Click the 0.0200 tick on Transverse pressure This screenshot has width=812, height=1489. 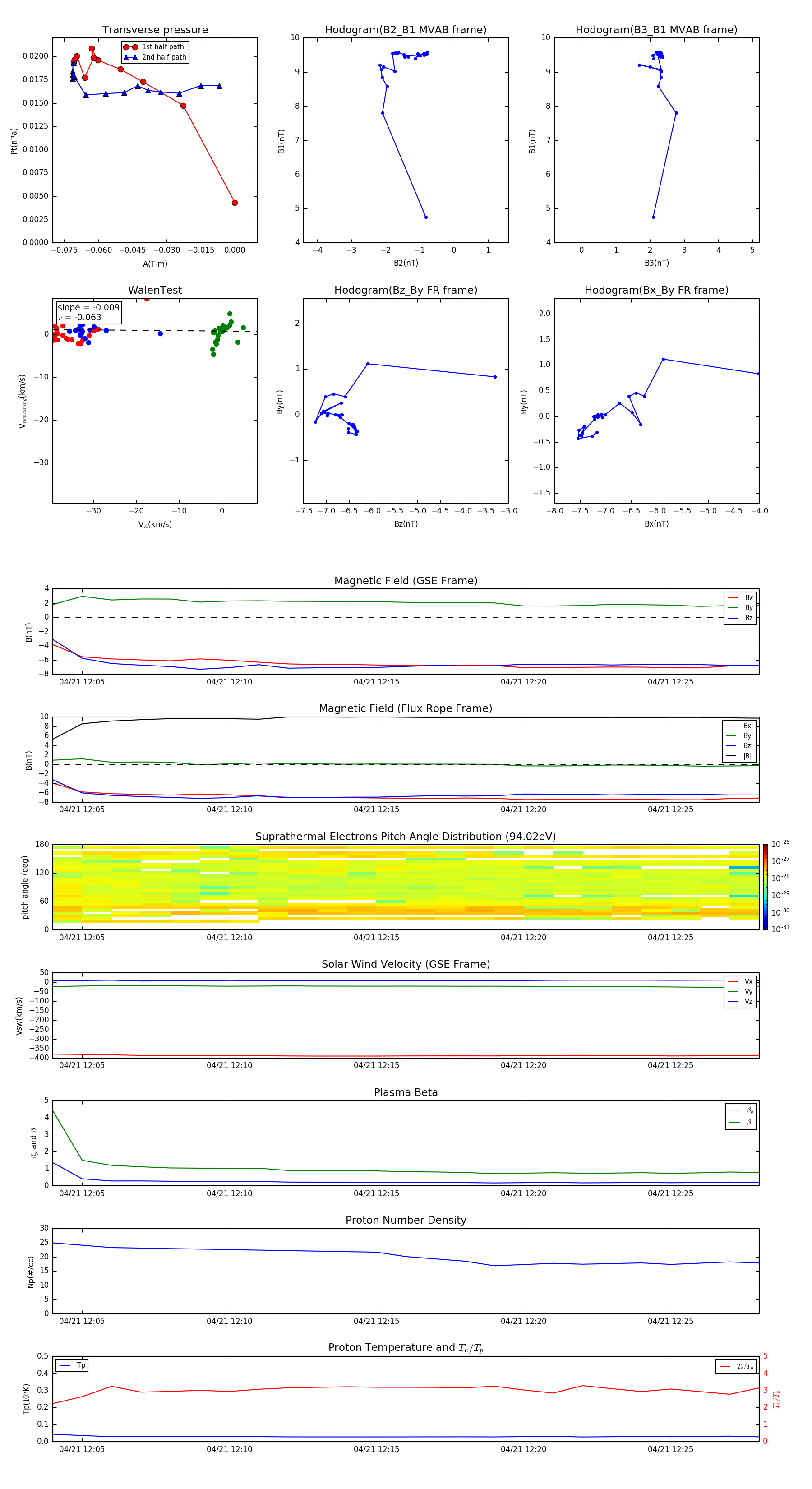coord(36,56)
